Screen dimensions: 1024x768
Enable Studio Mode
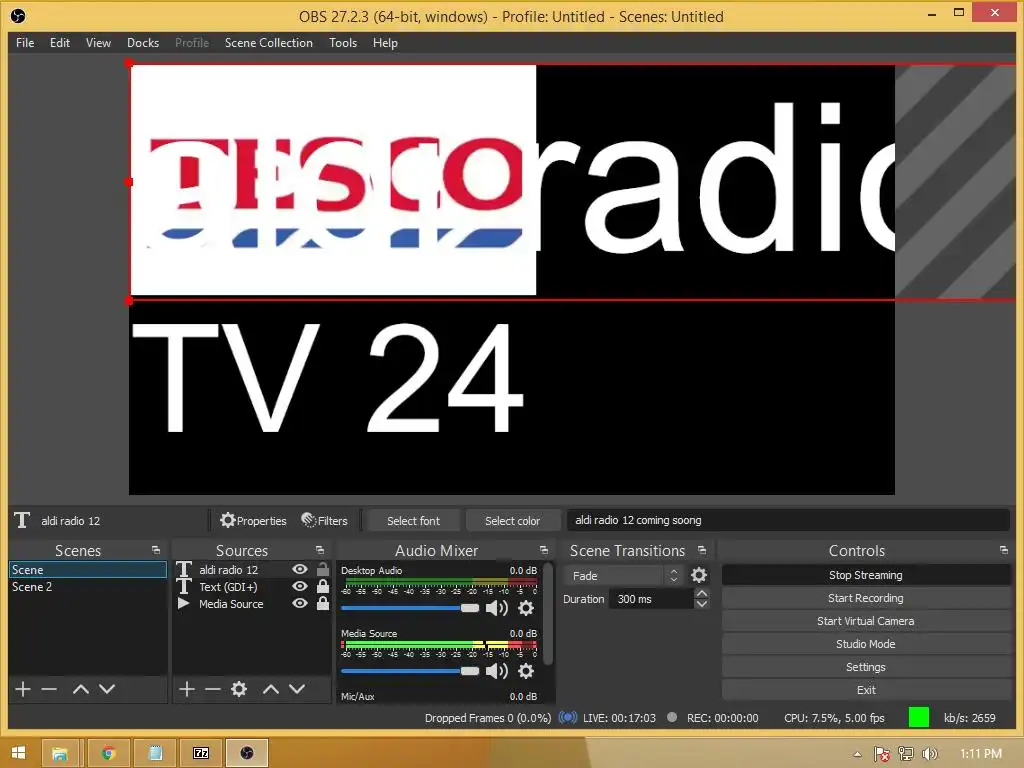(866, 644)
